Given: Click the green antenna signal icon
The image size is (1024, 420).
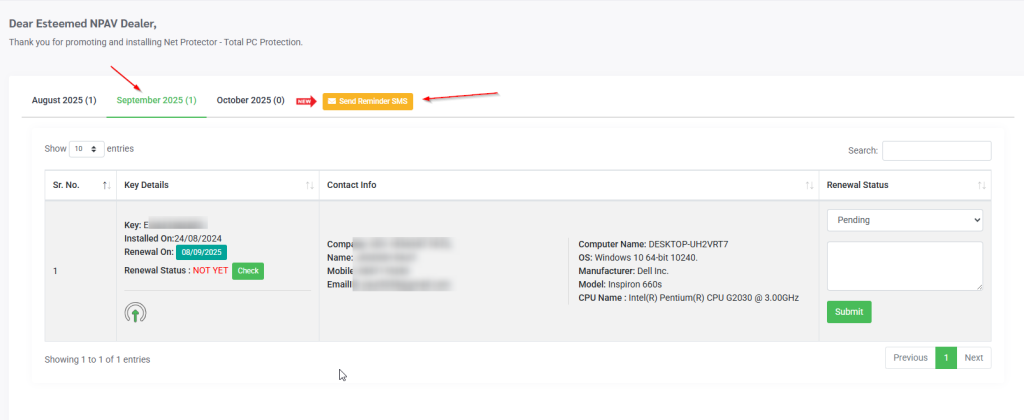Looking at the screenshot, I should 136,312.
